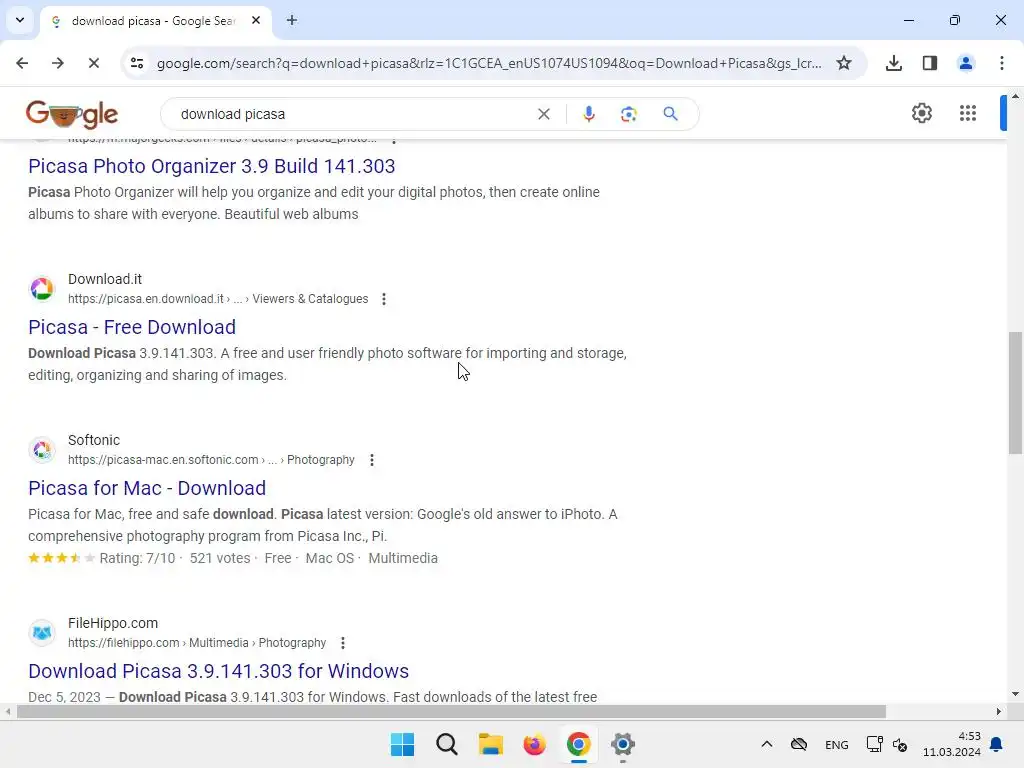Open File Explorer from taskbar
Image resolution: width=1024 pixels, height=768 pixels.
490,744
